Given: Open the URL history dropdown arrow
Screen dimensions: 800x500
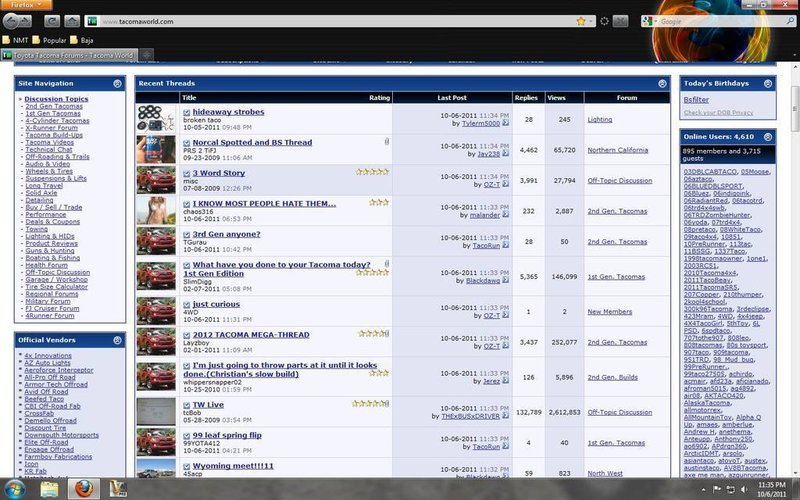Looking at the screenshot, I should [591, 21].
